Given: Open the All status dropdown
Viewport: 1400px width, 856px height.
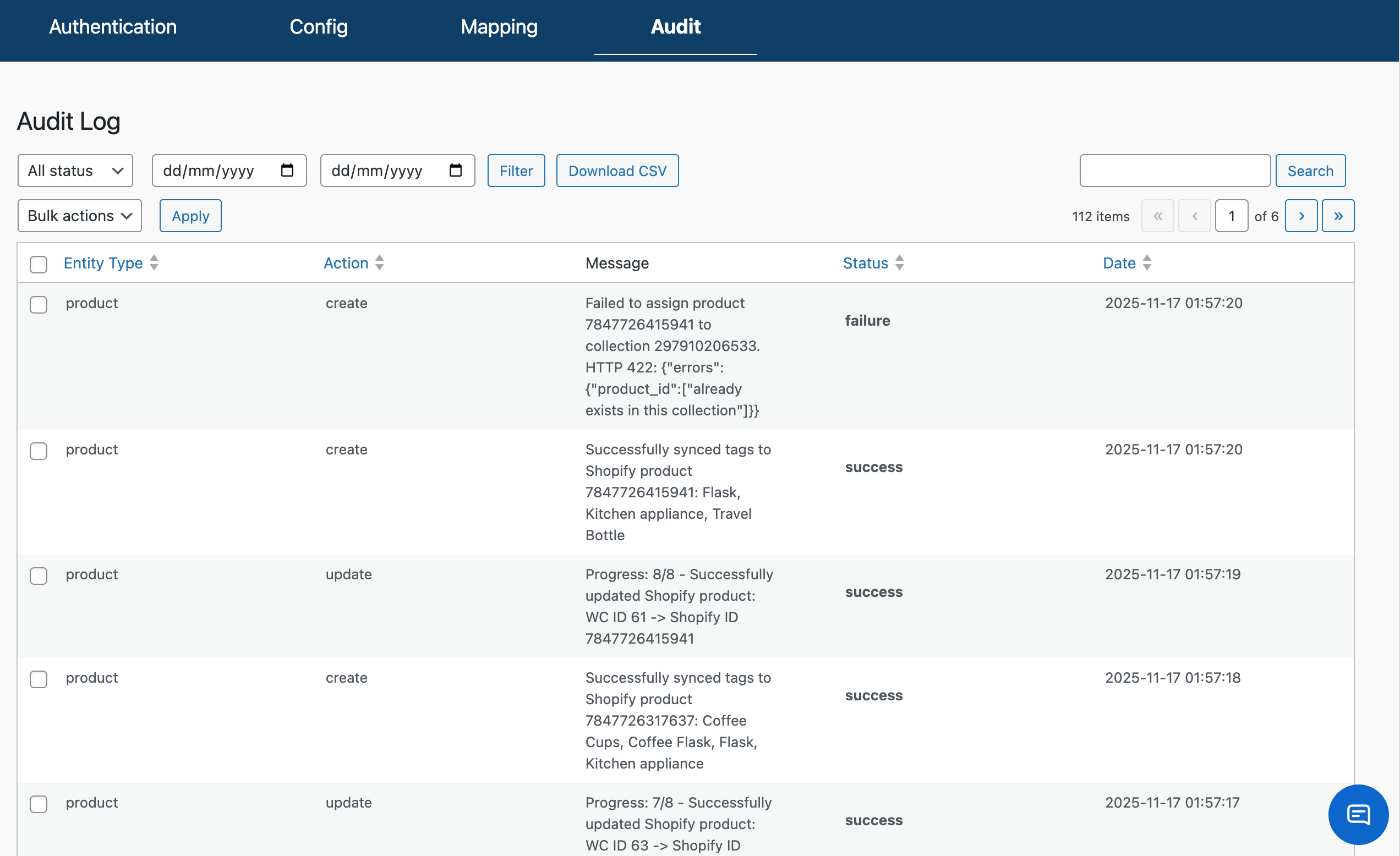Looking at the screenshot, I should coord(75,171).
